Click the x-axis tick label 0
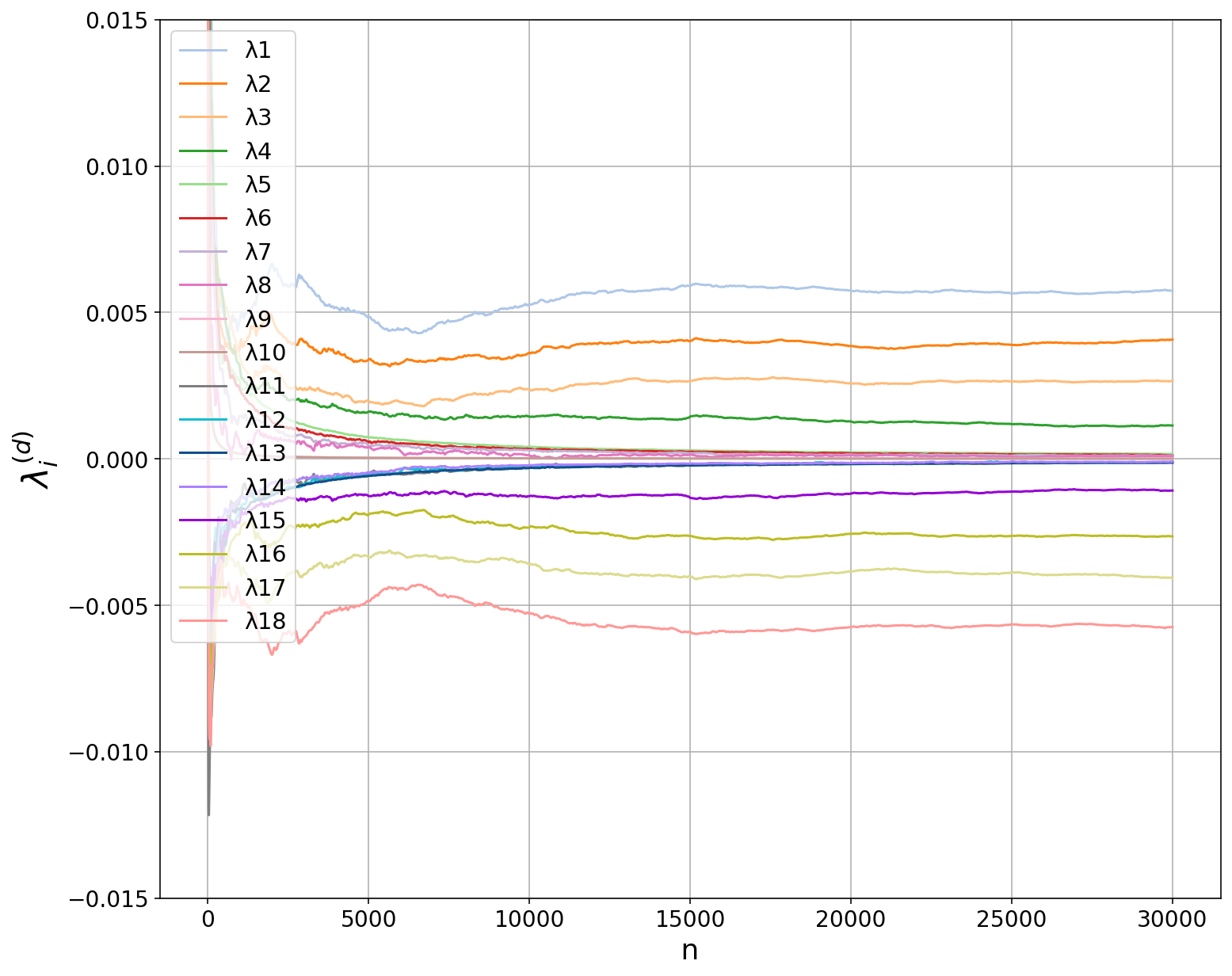1232x976 pixels. [x=208, y=920]
